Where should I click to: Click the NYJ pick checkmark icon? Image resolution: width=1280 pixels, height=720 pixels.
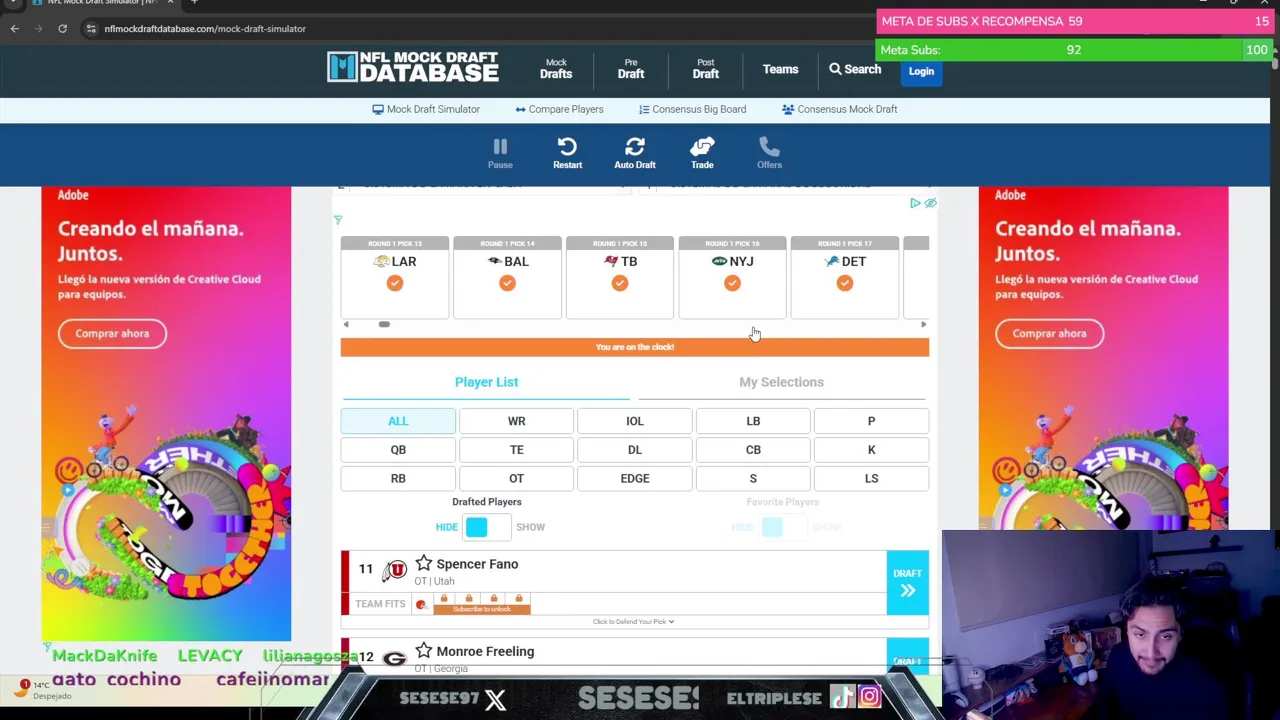click(x=732, y=283)
